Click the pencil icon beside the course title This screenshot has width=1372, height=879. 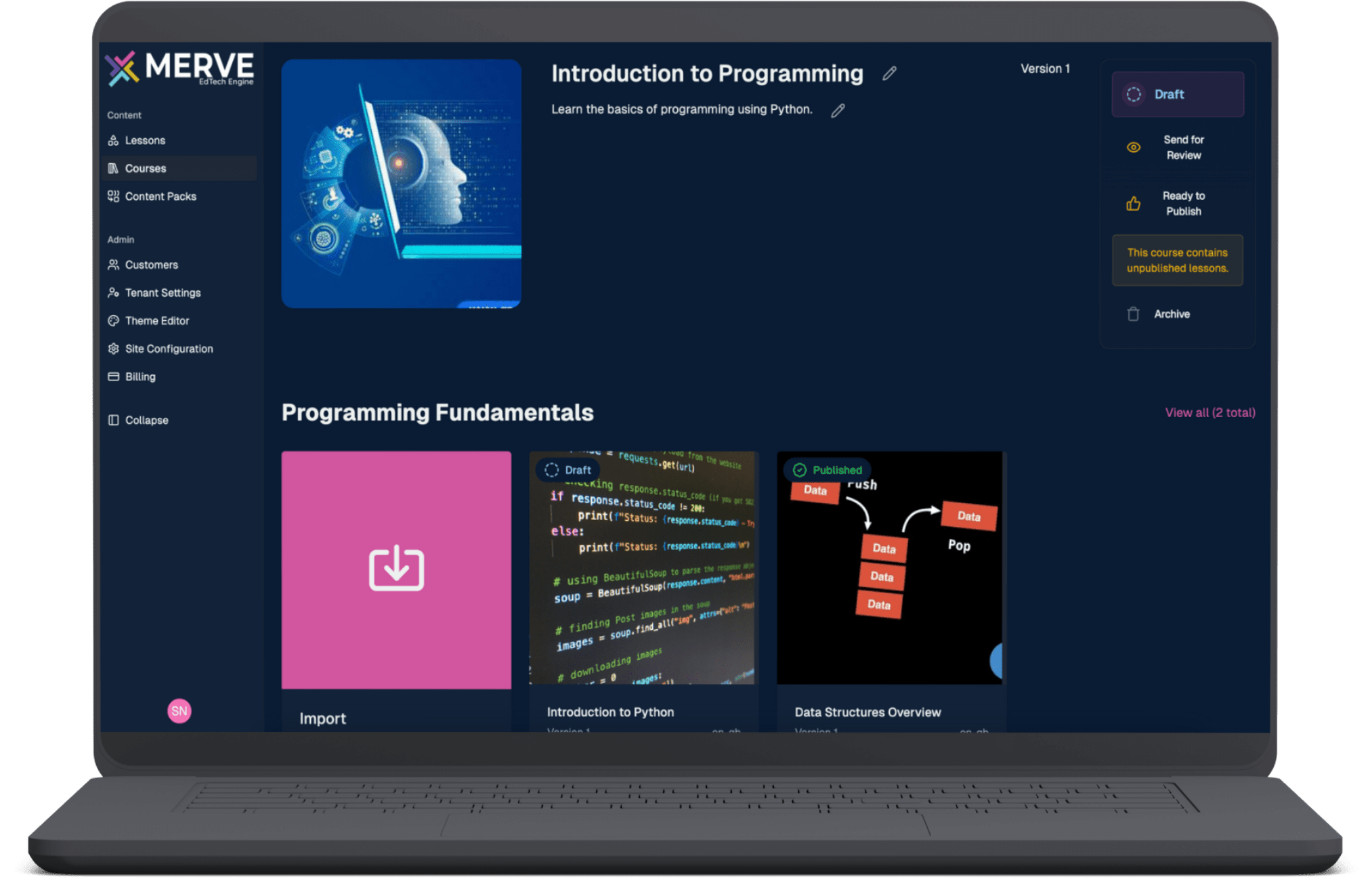click(889, 74)
